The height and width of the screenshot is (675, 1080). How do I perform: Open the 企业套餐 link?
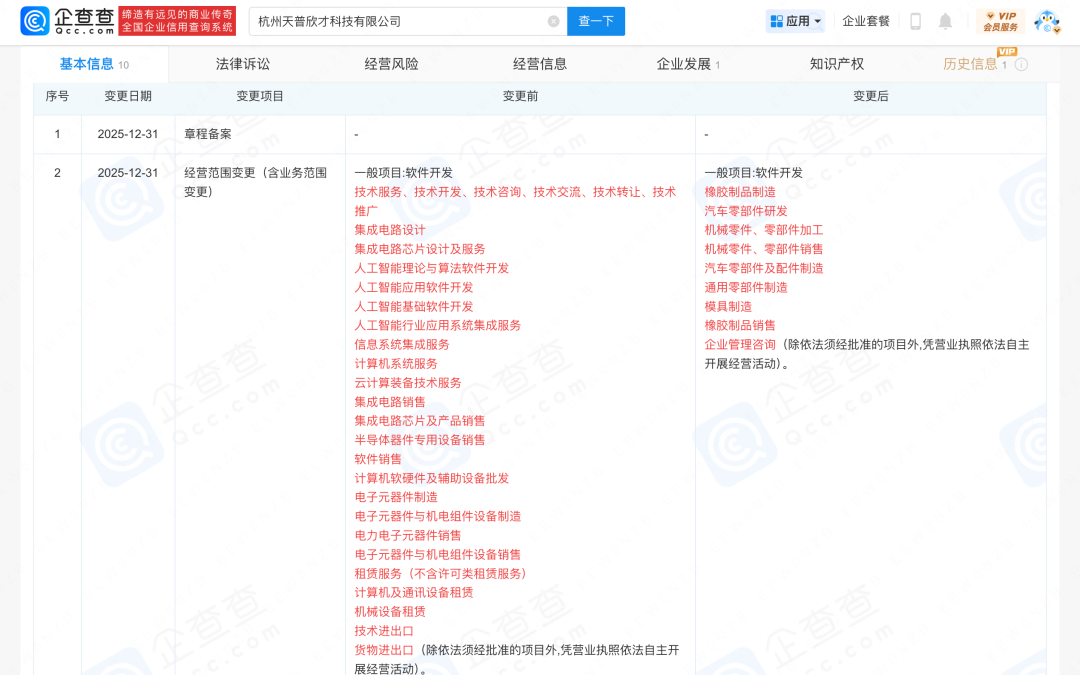(x=866, y=21)
